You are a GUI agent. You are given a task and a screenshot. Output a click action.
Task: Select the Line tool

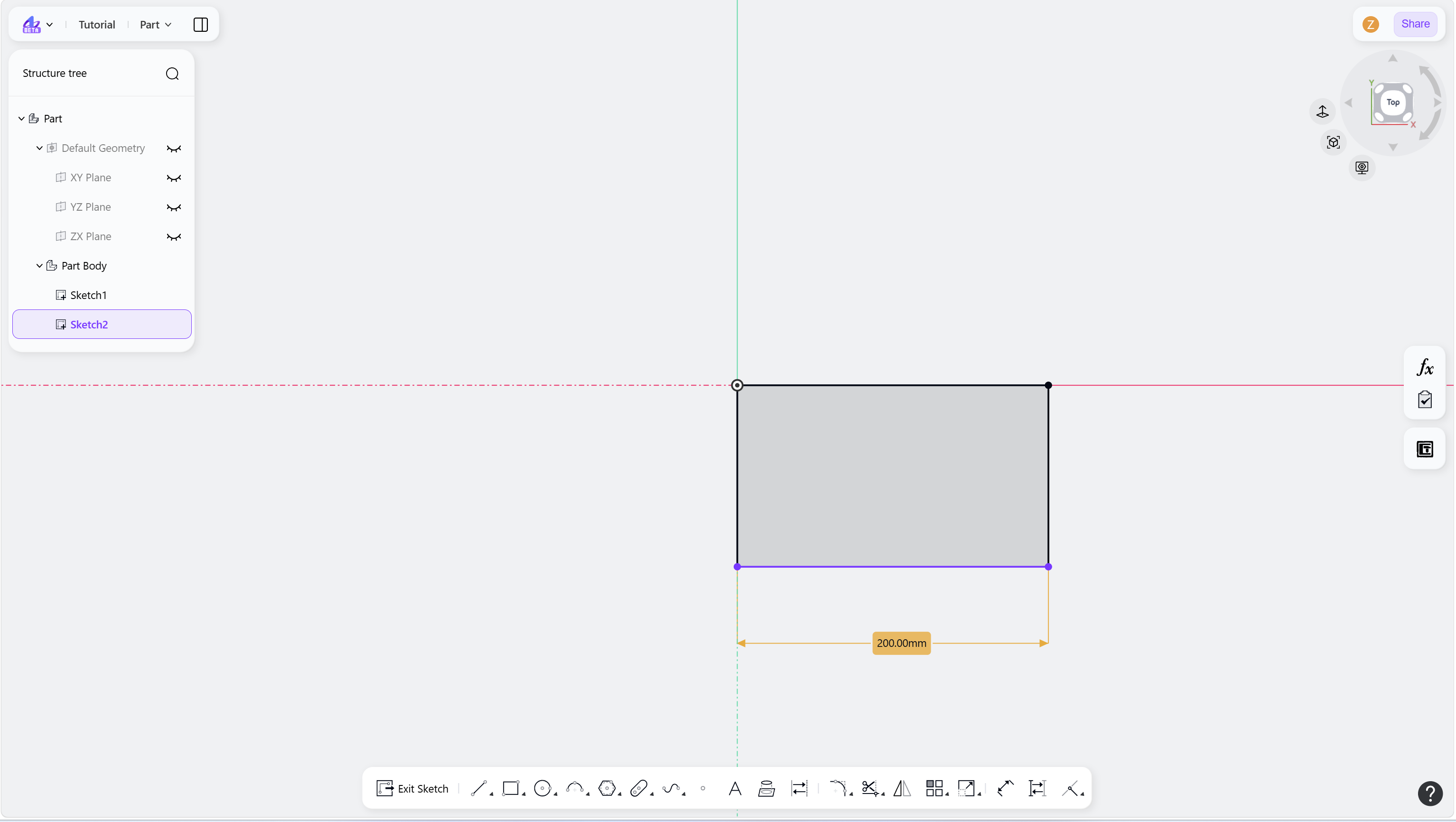pyautogui.click(x=479, y=788)
